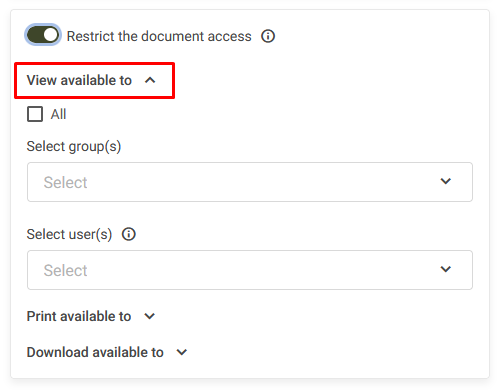This screenshot has height=390, width=499.
Task: Click info icon next to Select user(s)
Action: point(129,234)
